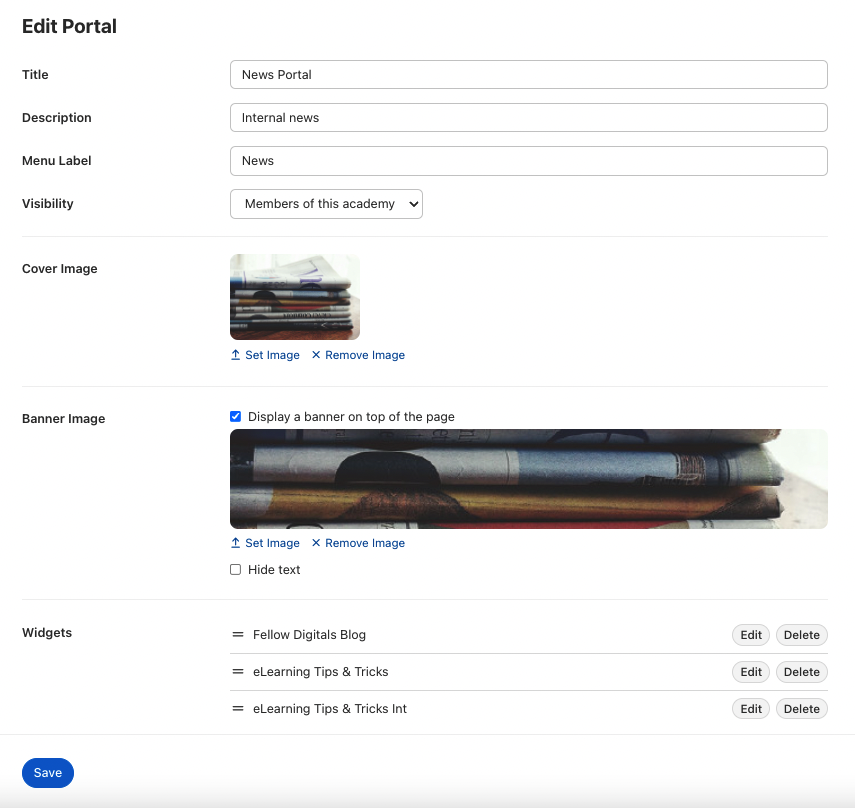Edit the Fellow Digitals Blog widget

pos(751,635)
